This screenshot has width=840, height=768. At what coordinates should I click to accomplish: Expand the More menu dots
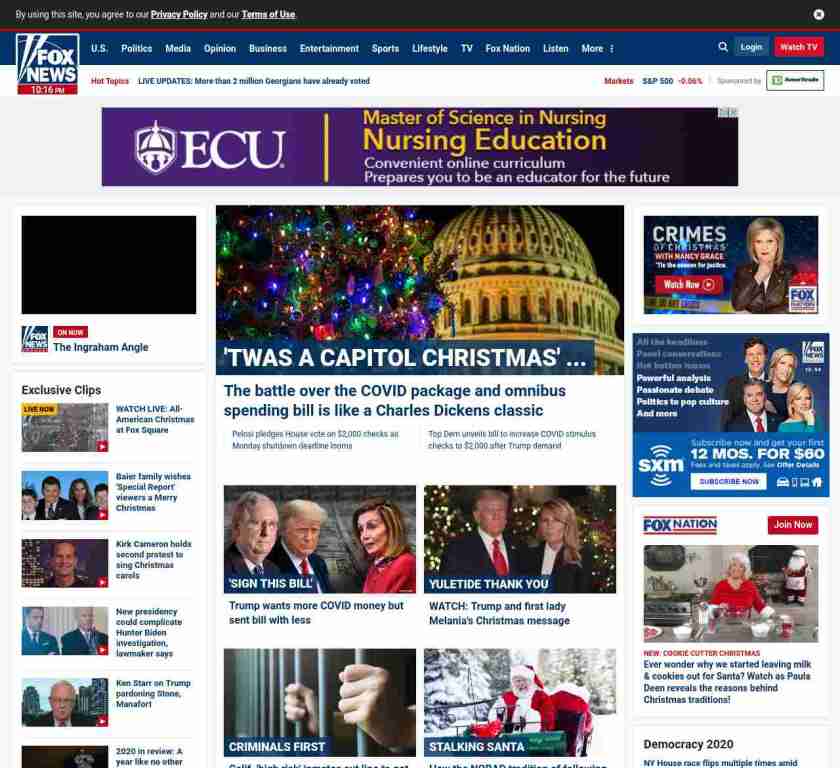612,49
